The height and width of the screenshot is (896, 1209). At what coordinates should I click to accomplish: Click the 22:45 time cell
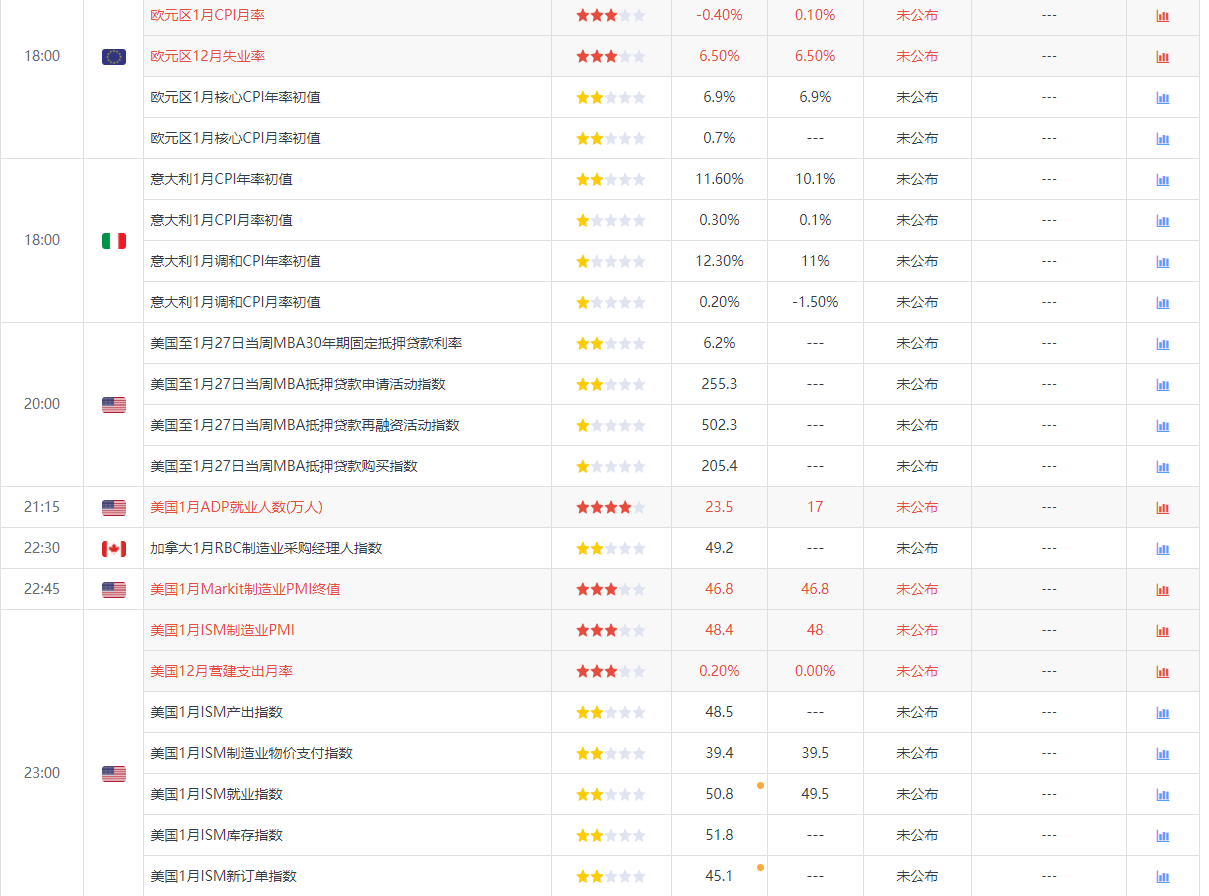pyautogui.click(x=42, y=589)
